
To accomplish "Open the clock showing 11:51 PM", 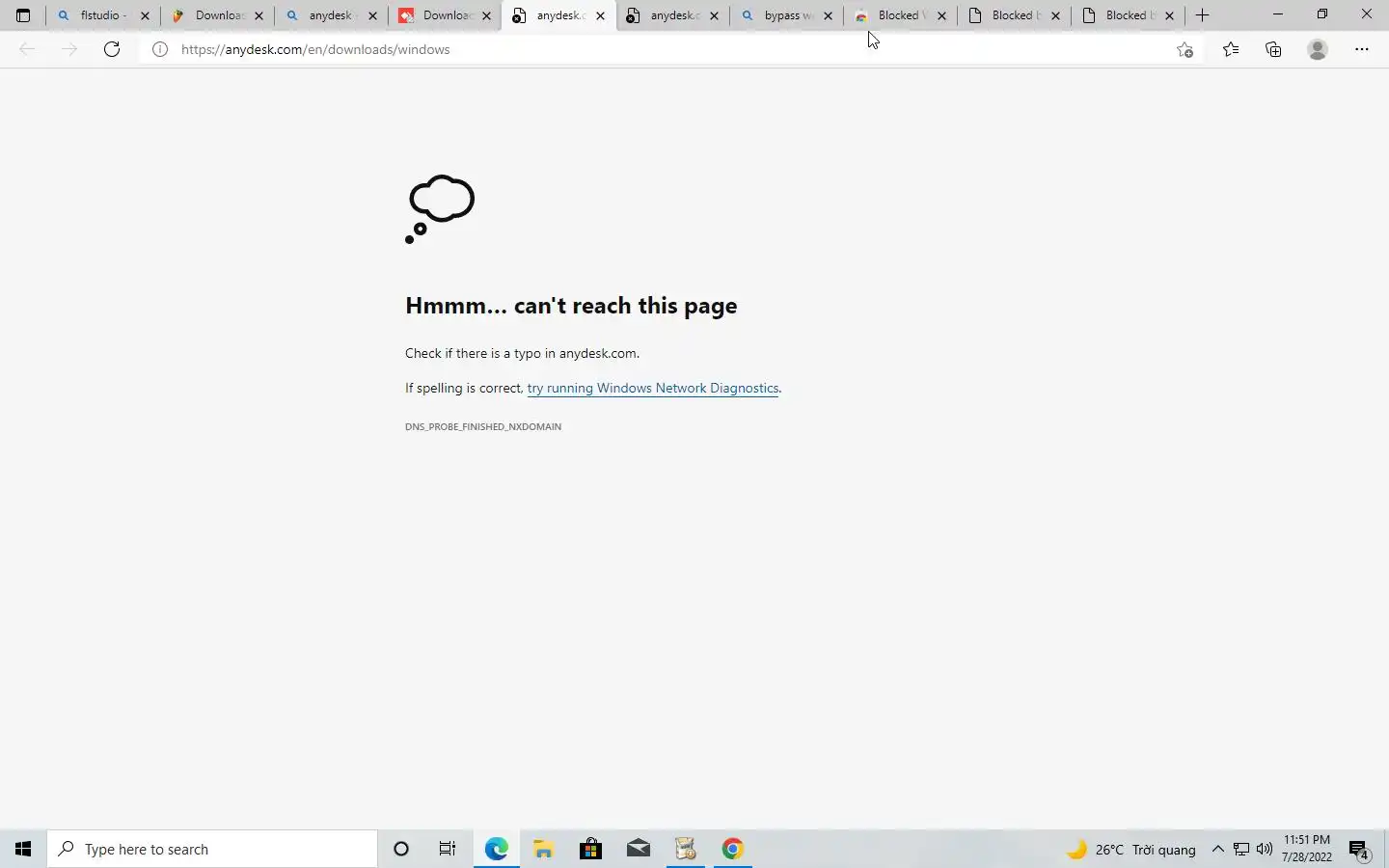I will [x=1307, y=849].
